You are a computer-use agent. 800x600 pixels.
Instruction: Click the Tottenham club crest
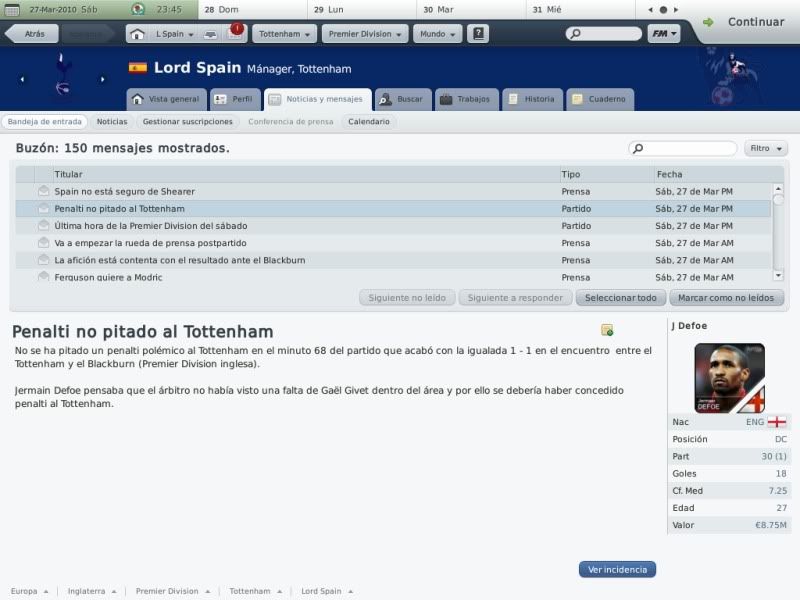(x=62, y=74)
